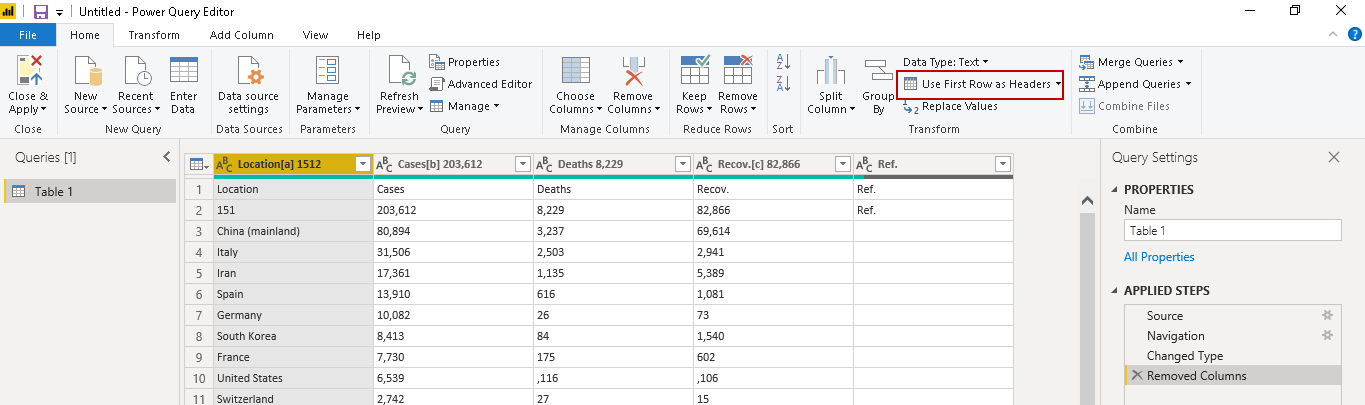Image resolution: width=1365 pixels, height=405 pixels.
Task: Delete the Removed Columns step
Action: coord(1137,376)
